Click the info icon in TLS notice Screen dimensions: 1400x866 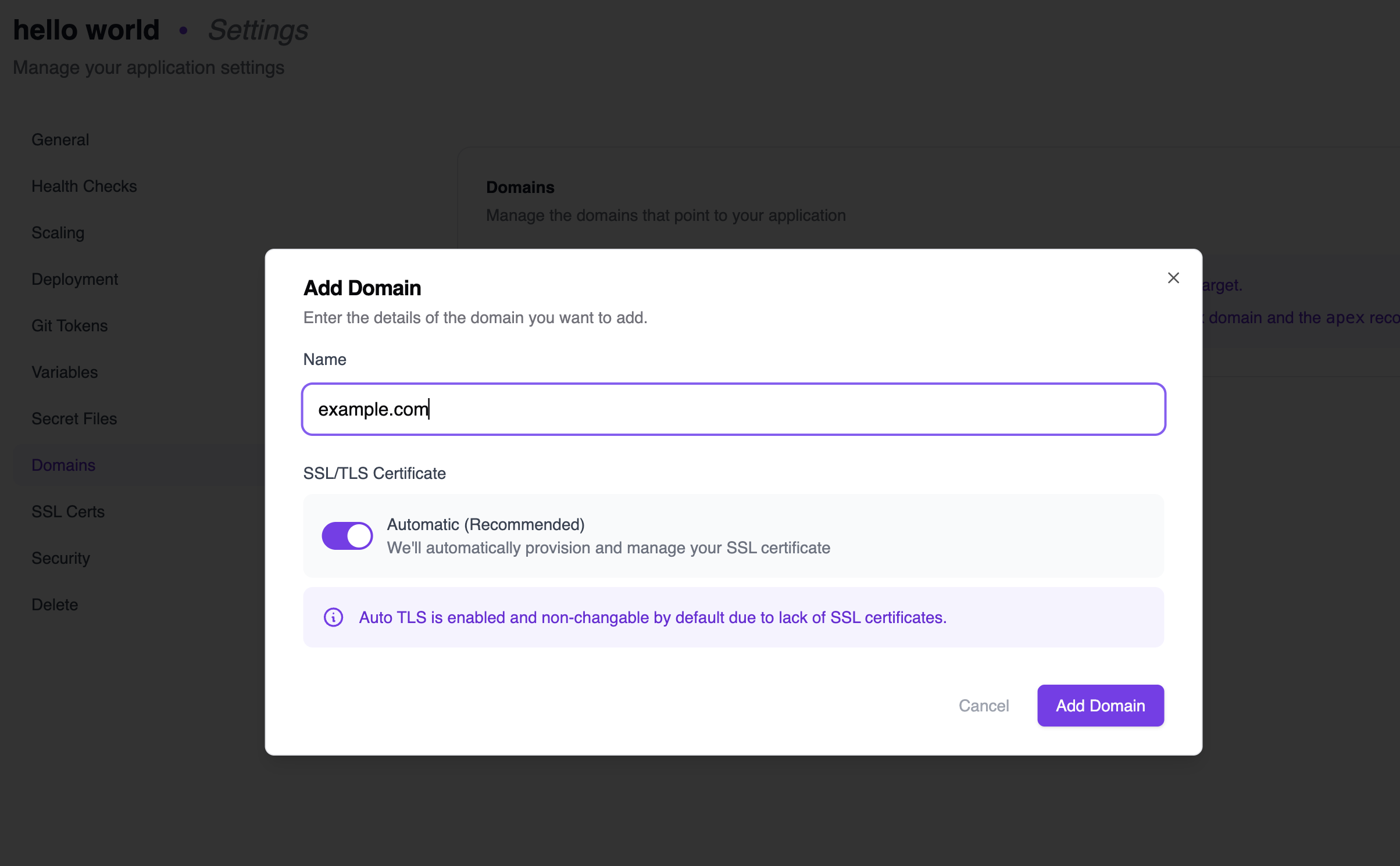pos(333,617)
